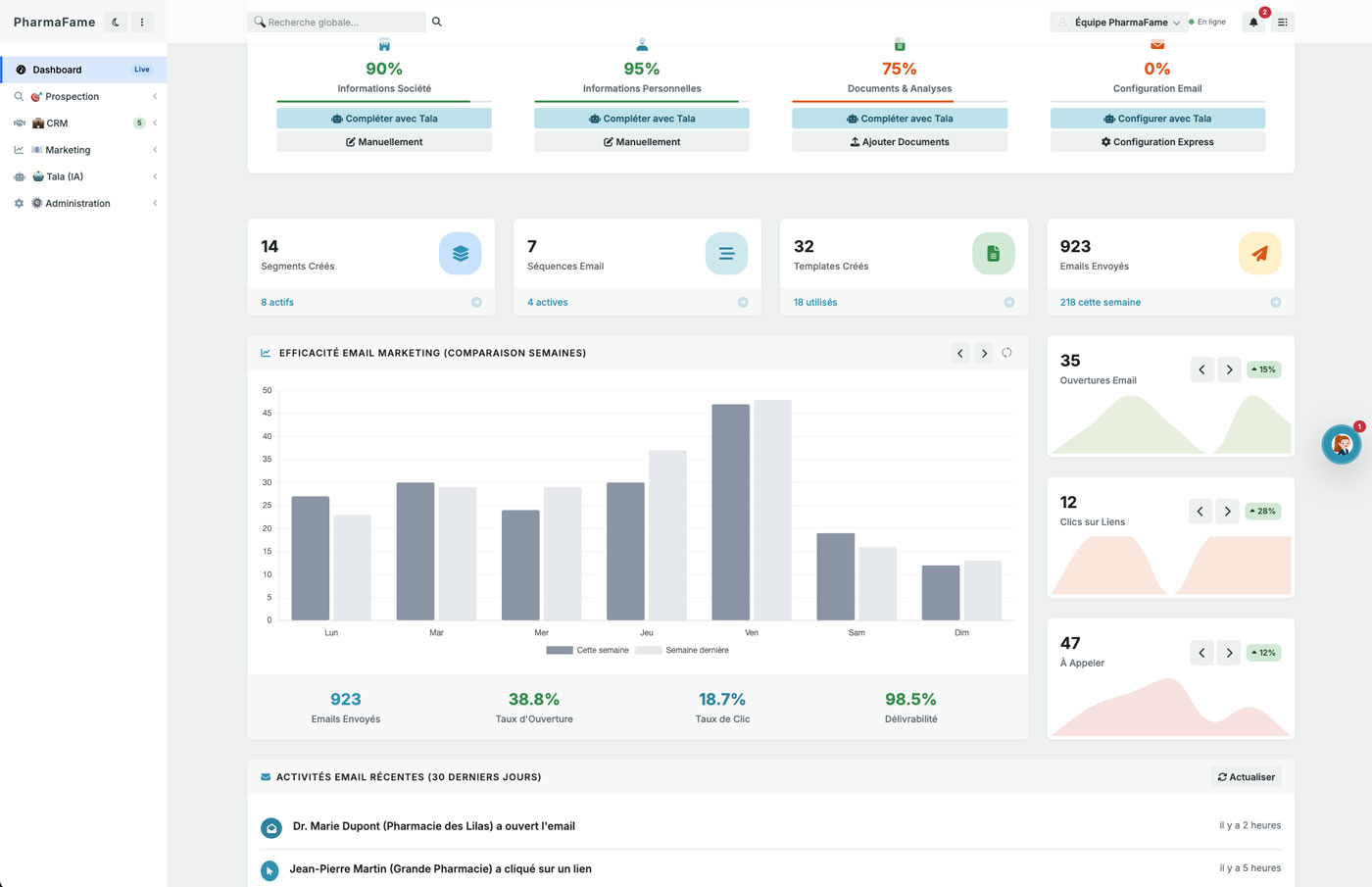Refresh the email marketing chart
This screenshot has width=1372, height=887.
click(x=1006, y=353)
